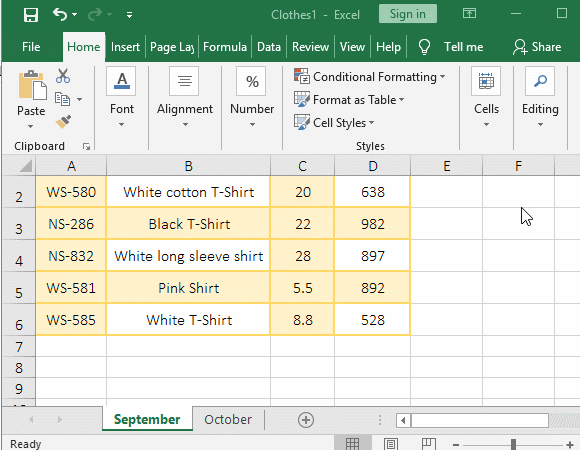
Task: Open Ribbon Display Options icon
Action: point(469,14)
